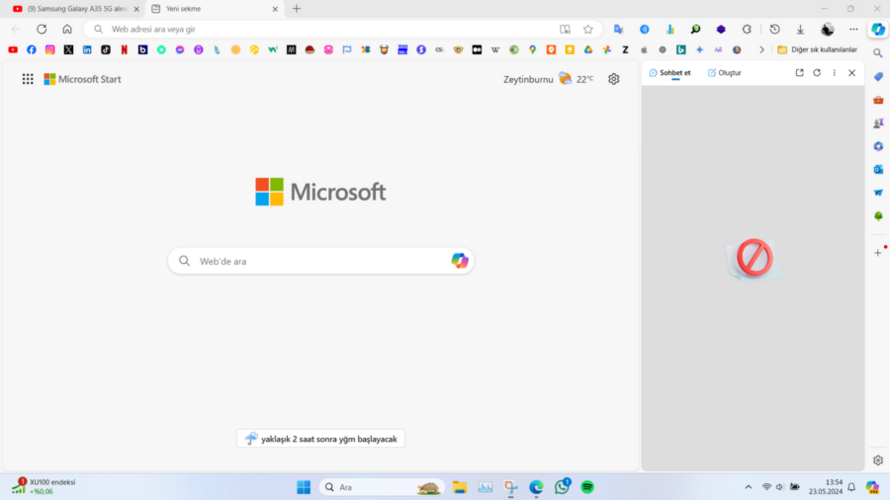This screenshot has height=500, width=890.
Task: Open the split screen icon in address bar
Action: click(x=565, y=30)
